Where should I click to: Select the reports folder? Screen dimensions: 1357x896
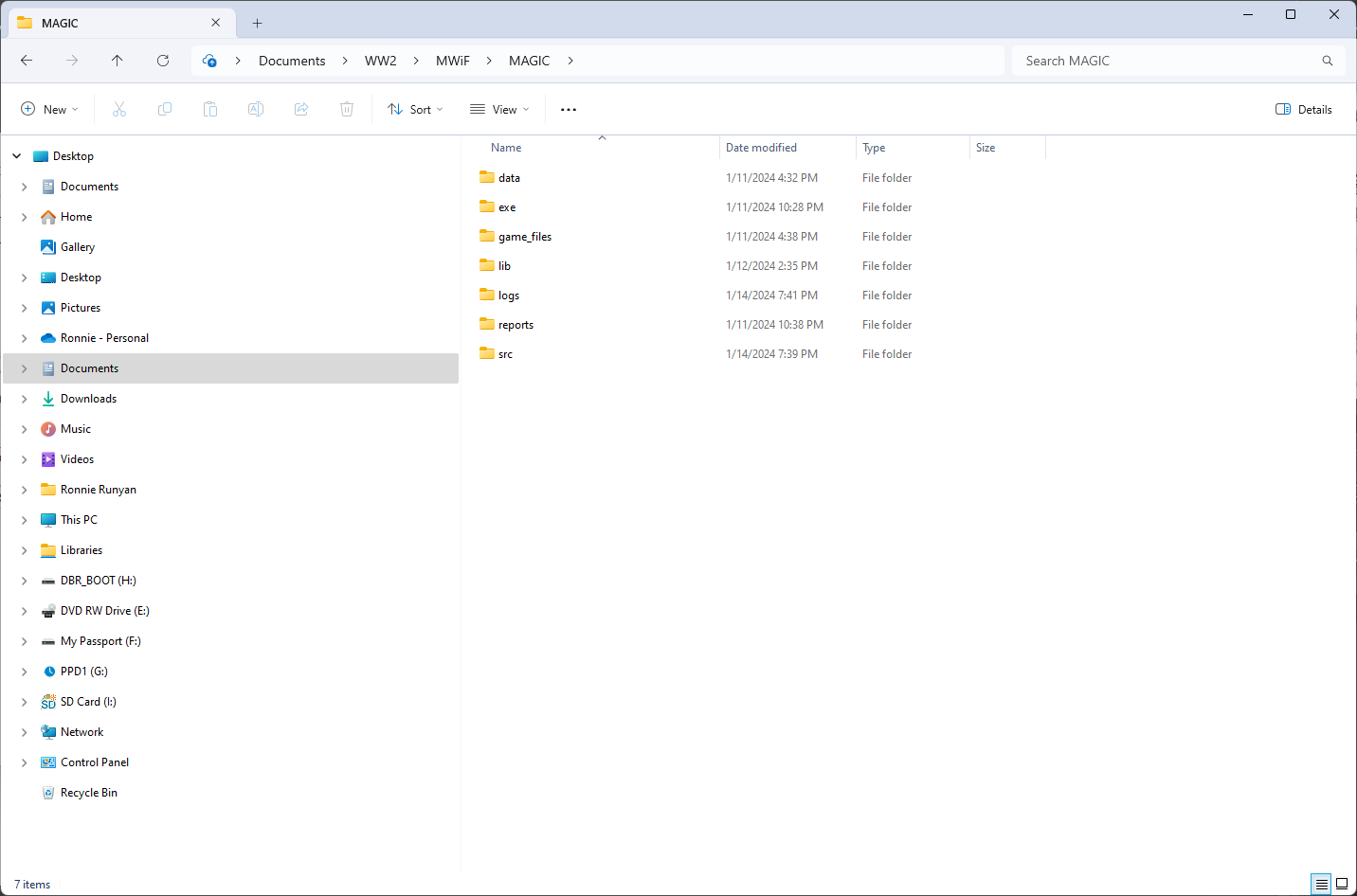[516, 325]
